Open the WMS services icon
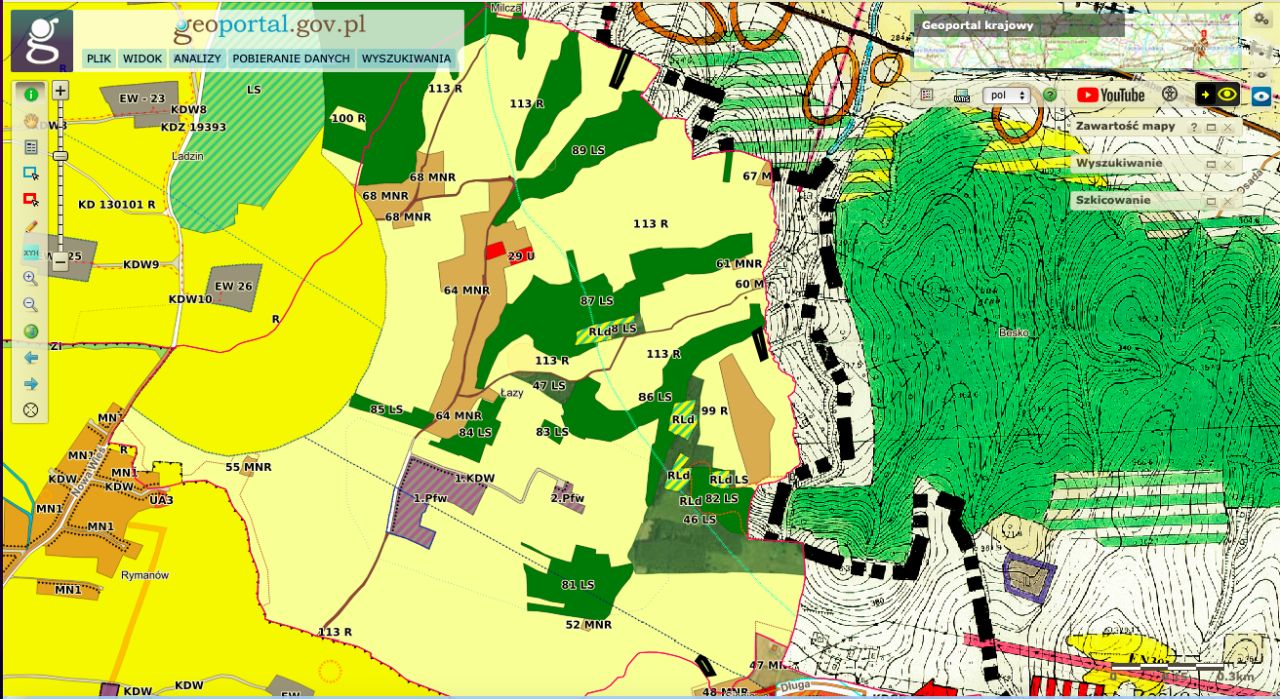 tap(961, 95)
